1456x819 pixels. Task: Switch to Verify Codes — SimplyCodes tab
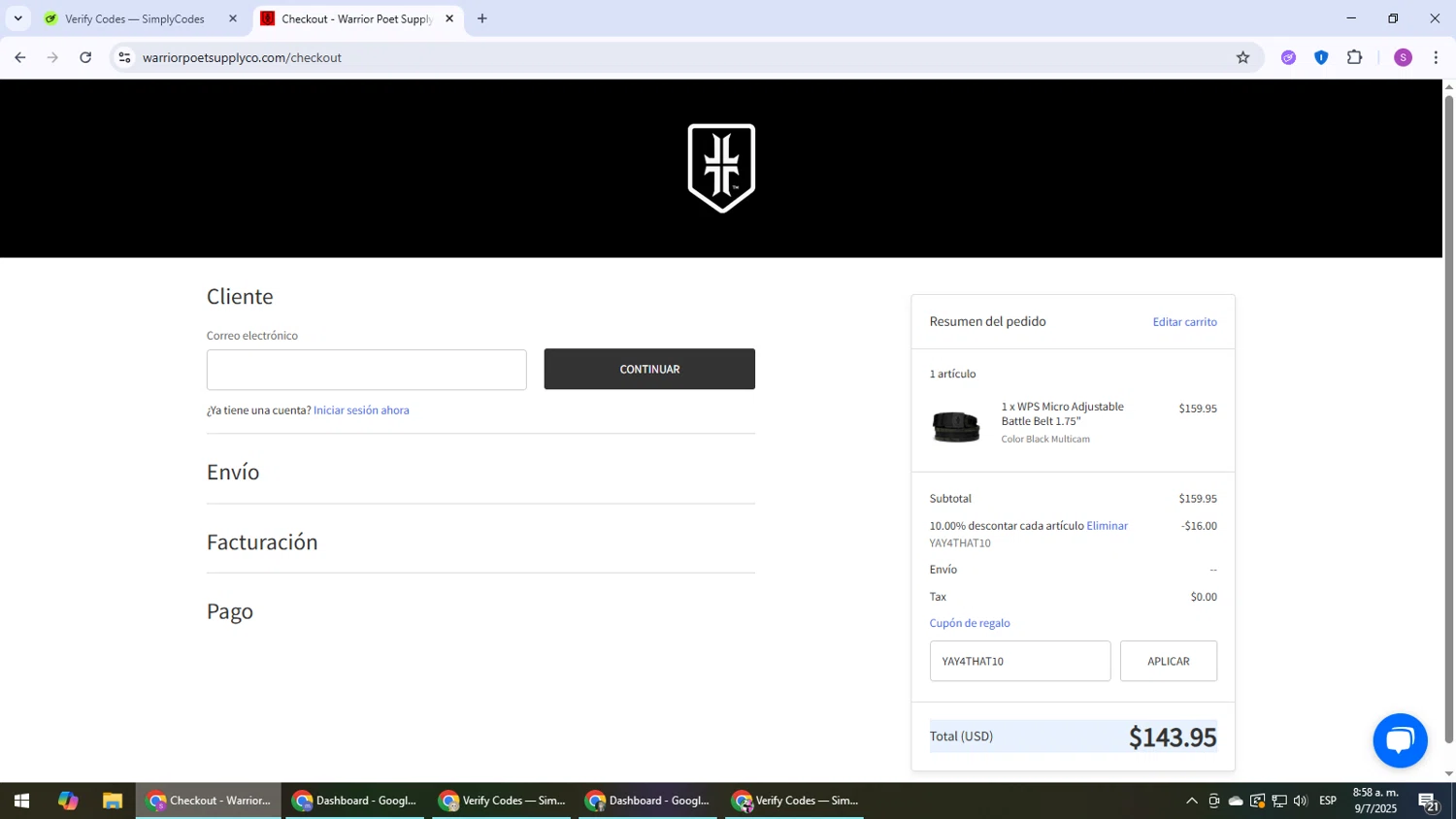[x=142, y=18]
